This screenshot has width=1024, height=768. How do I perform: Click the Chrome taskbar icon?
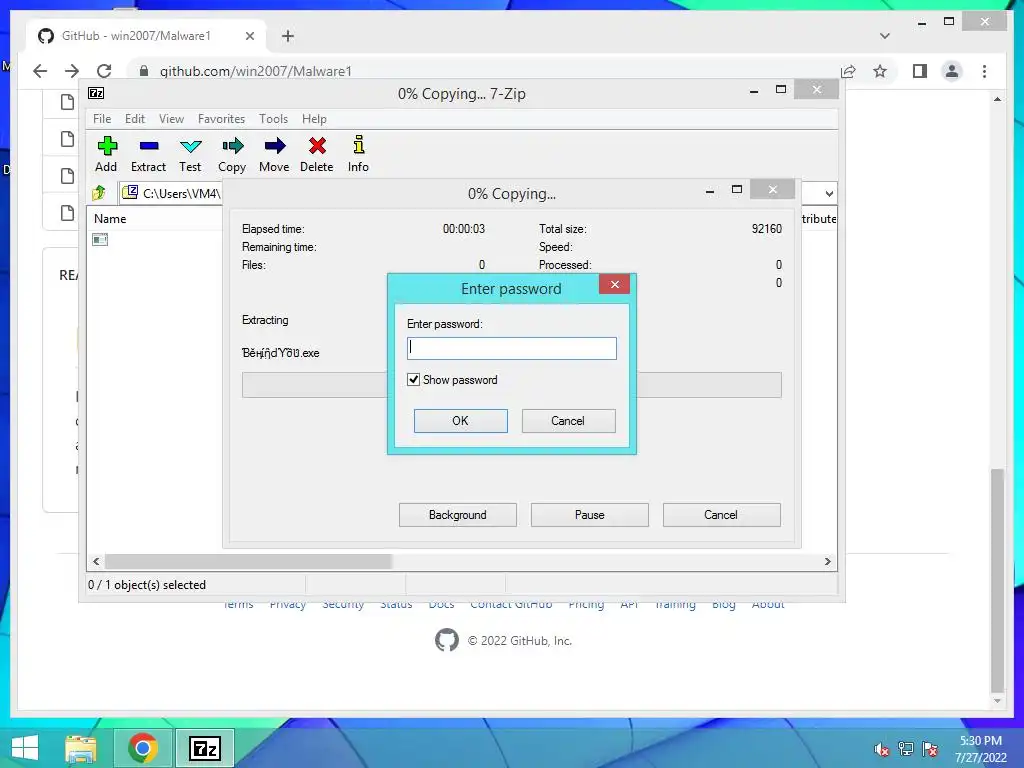[142, 748]
